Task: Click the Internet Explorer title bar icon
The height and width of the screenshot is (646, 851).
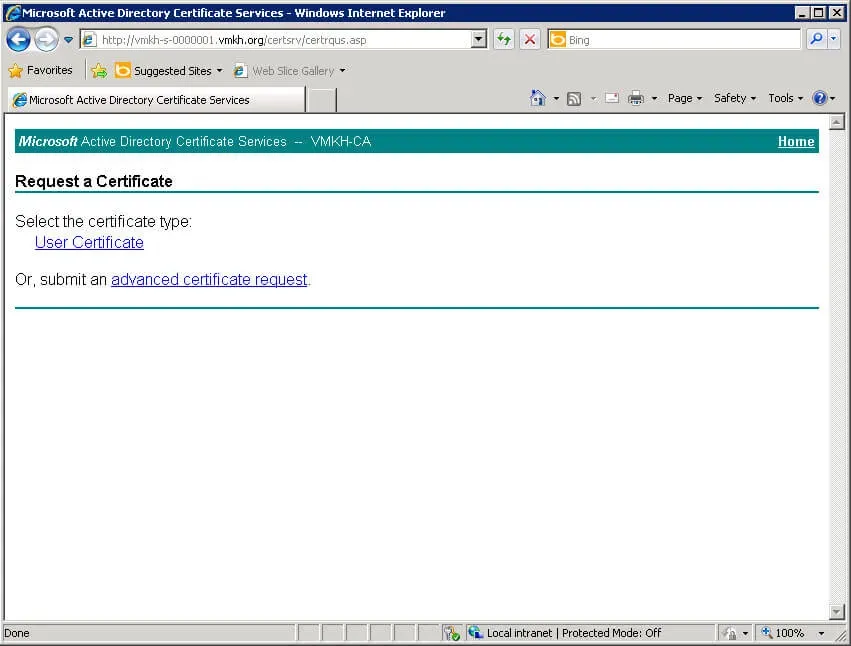Action: click(12, 12)
